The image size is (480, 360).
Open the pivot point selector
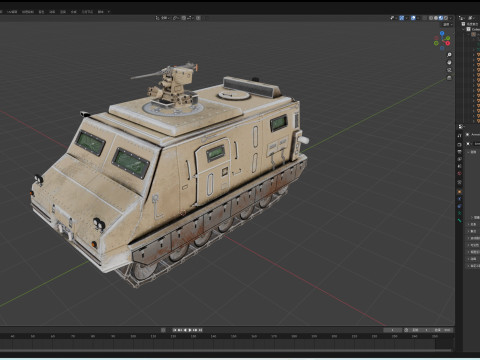click(175, 18)
